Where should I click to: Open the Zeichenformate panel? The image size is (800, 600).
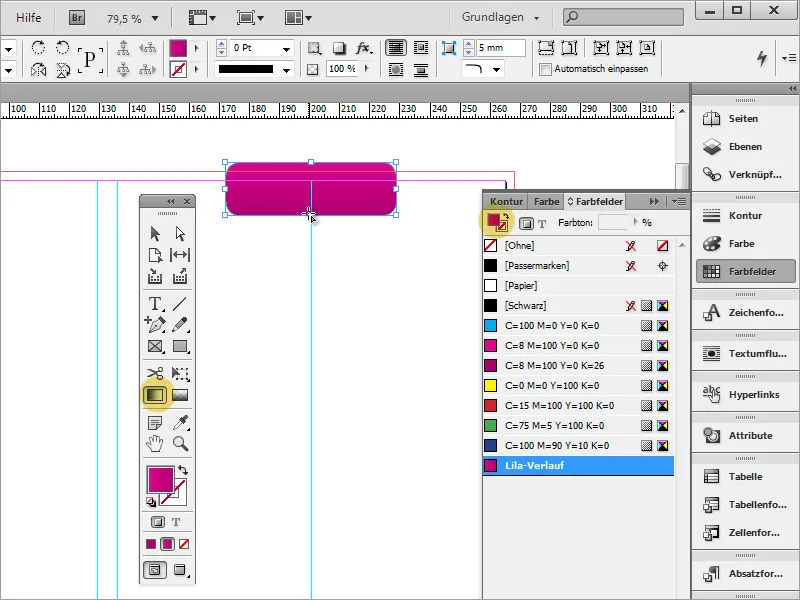pyautogui.click(x=744, y=313)
